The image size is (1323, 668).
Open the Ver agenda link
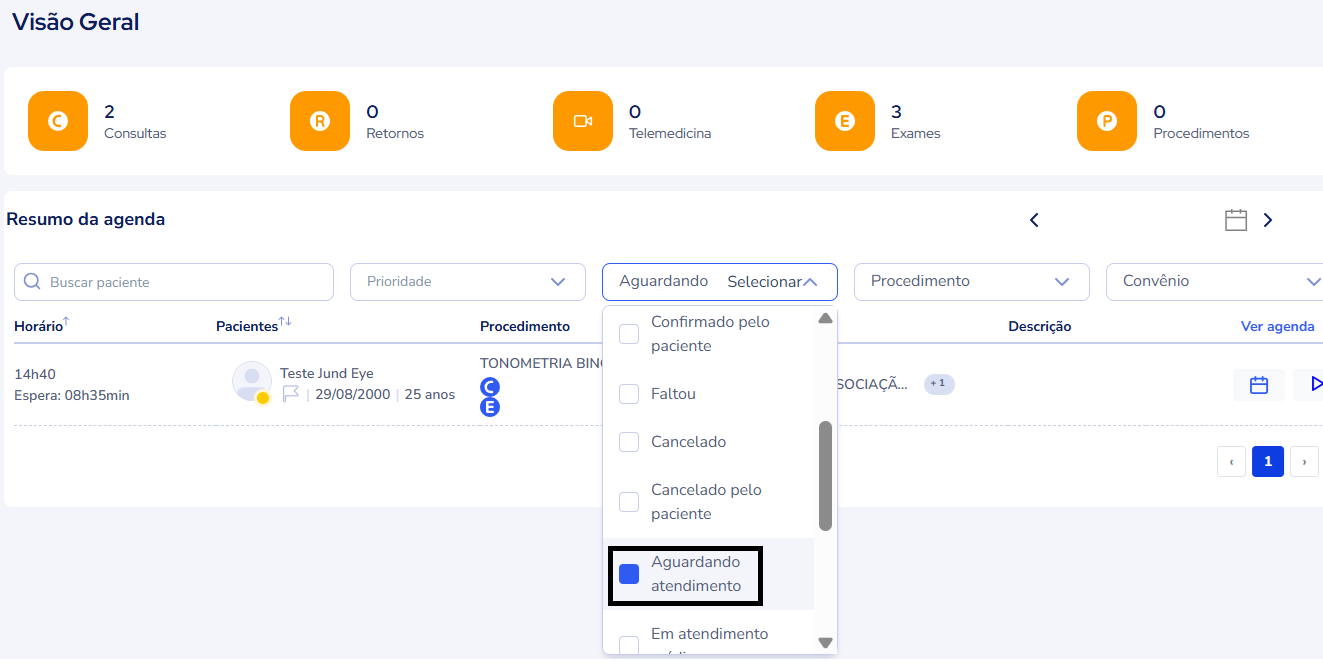click(1277, 327)
